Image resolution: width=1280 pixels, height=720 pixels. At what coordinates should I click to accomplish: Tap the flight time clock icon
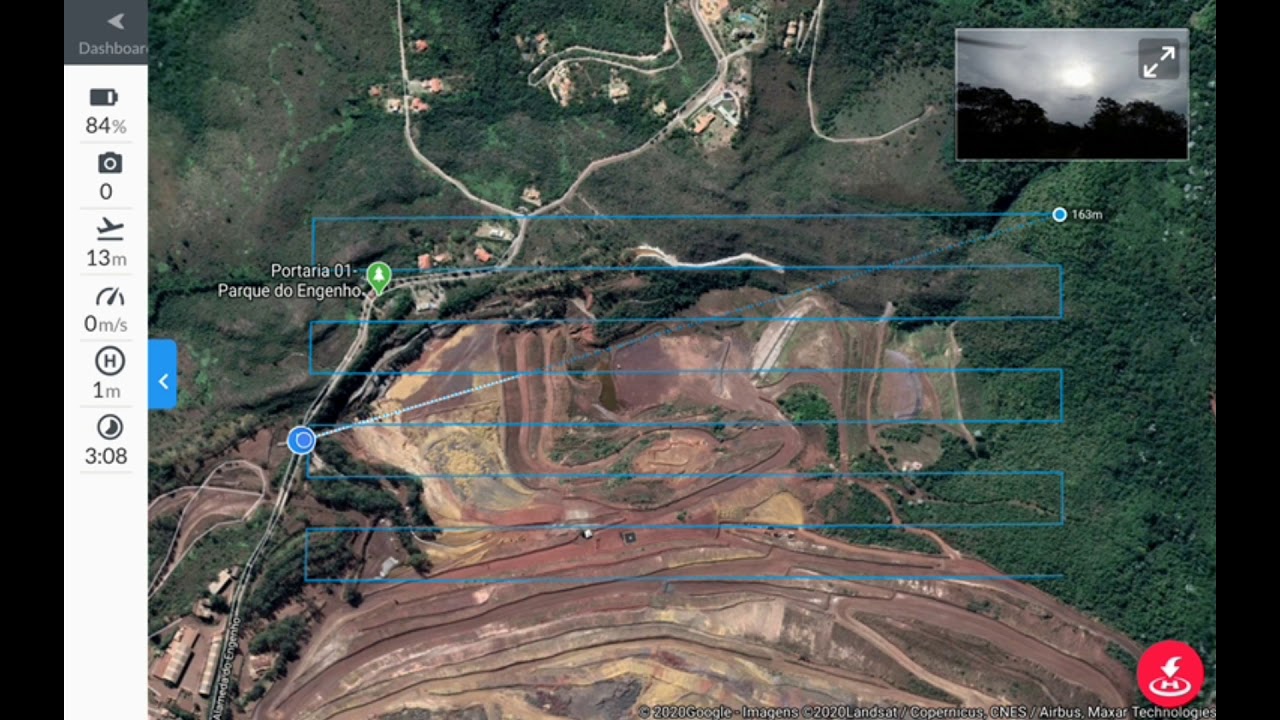coord(109,427)
